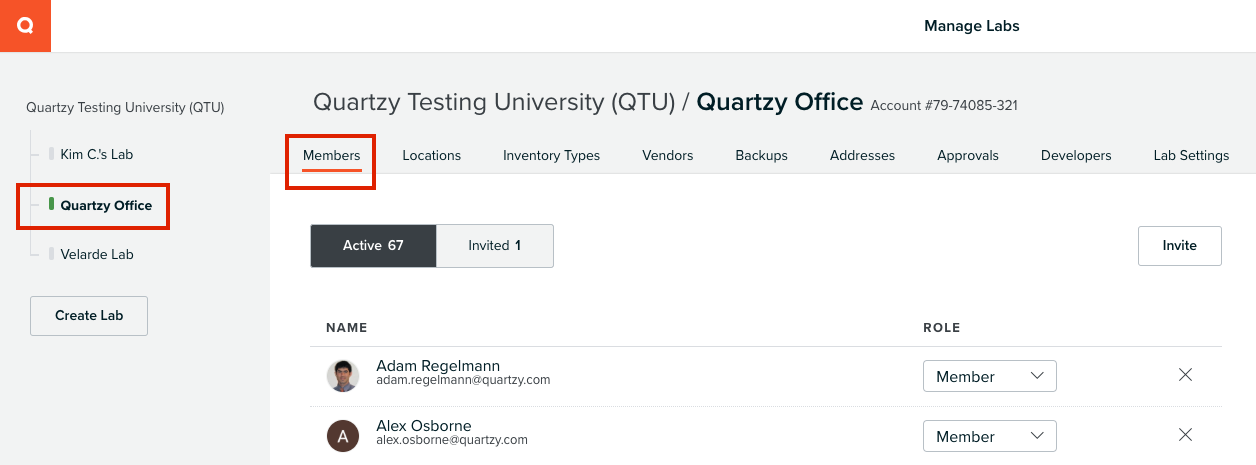
Task: Open the Vendors tab
Action: [x=667, y=155]
